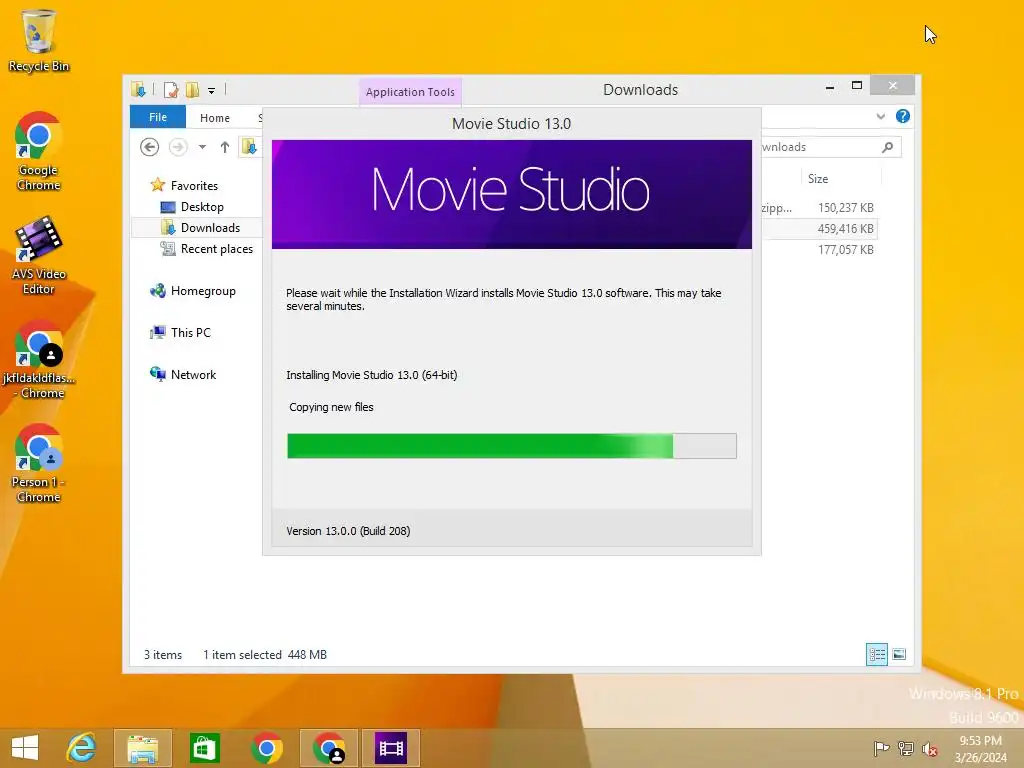1024x768 pixels.
Task: Click search magnifier in Downloads search box
Action: pos(887,147)
